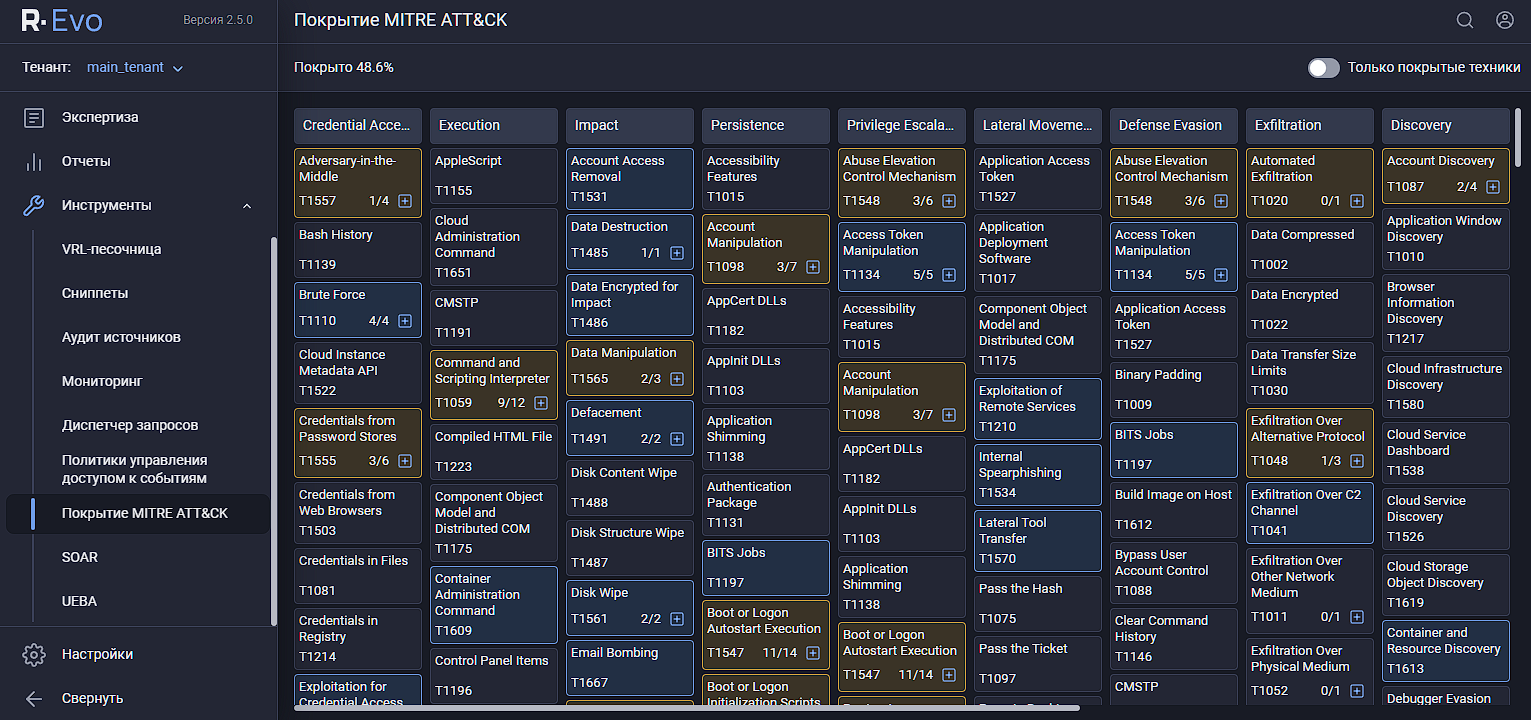Open the main_tenant tenant dropdown
1531x720 pixels.
coord(135,68)
